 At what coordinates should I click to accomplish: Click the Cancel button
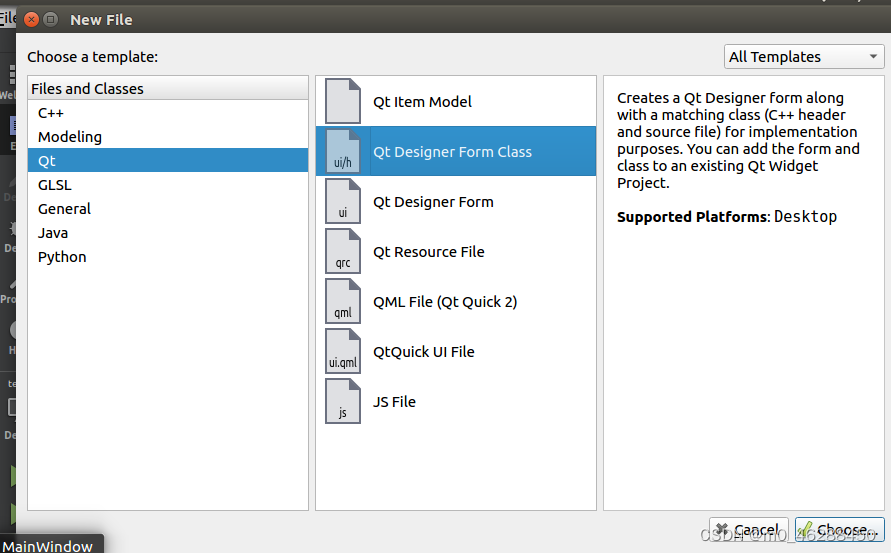[x=748, y=530]
